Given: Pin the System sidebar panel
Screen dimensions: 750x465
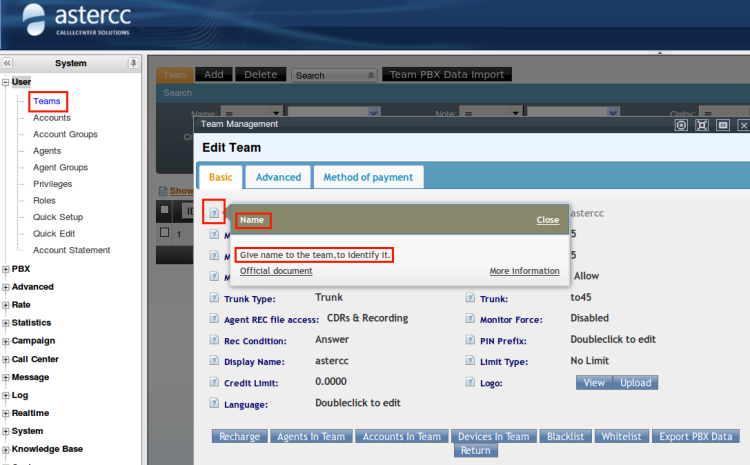Looking at the screenshot, I should (133, 64).
